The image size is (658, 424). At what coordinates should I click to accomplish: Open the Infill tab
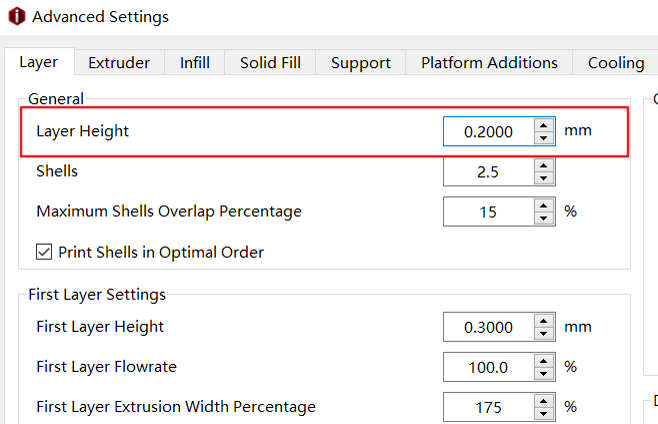click(x=195, y=63)
